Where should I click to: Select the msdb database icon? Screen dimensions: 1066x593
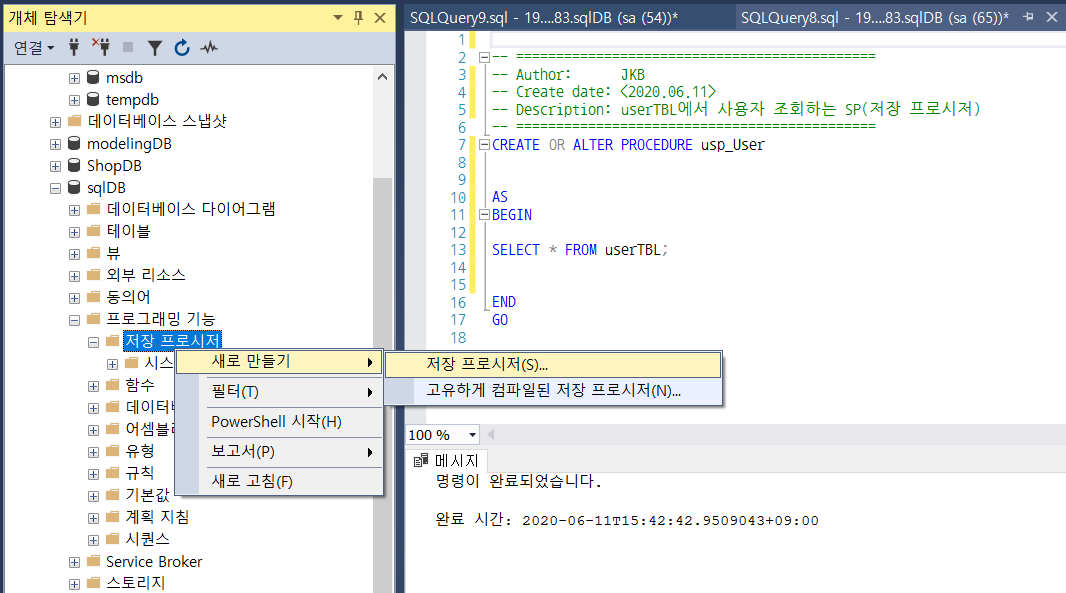click(x=93, y=78)
